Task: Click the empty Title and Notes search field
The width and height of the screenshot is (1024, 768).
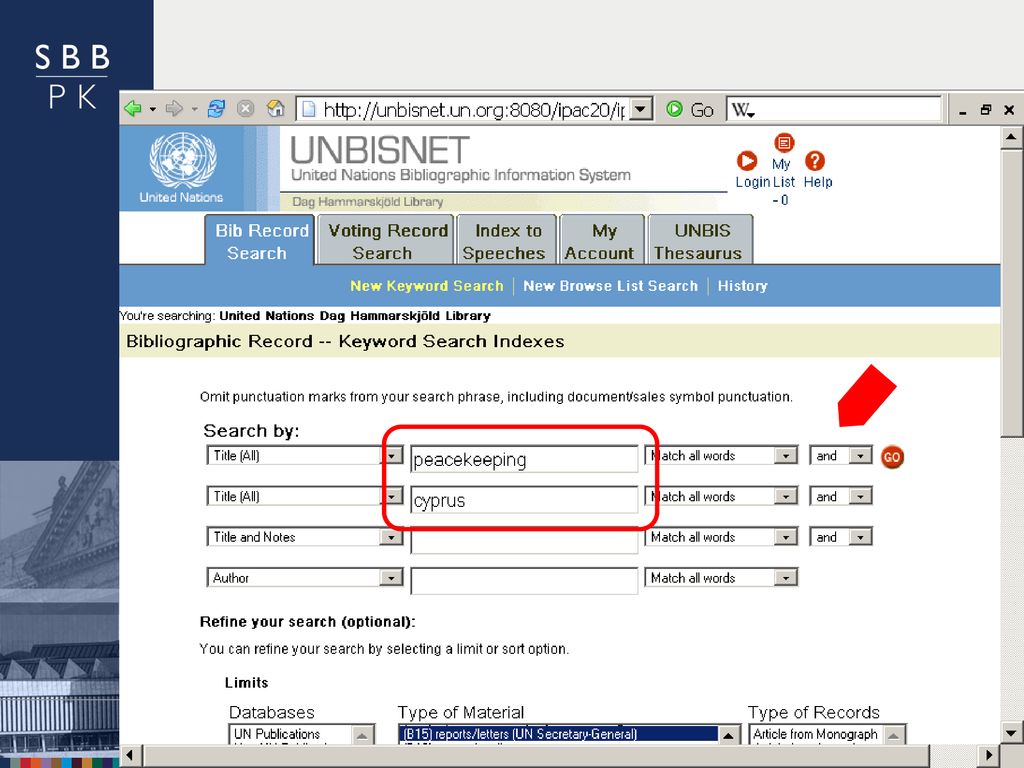Action: (x=524, y=541)
